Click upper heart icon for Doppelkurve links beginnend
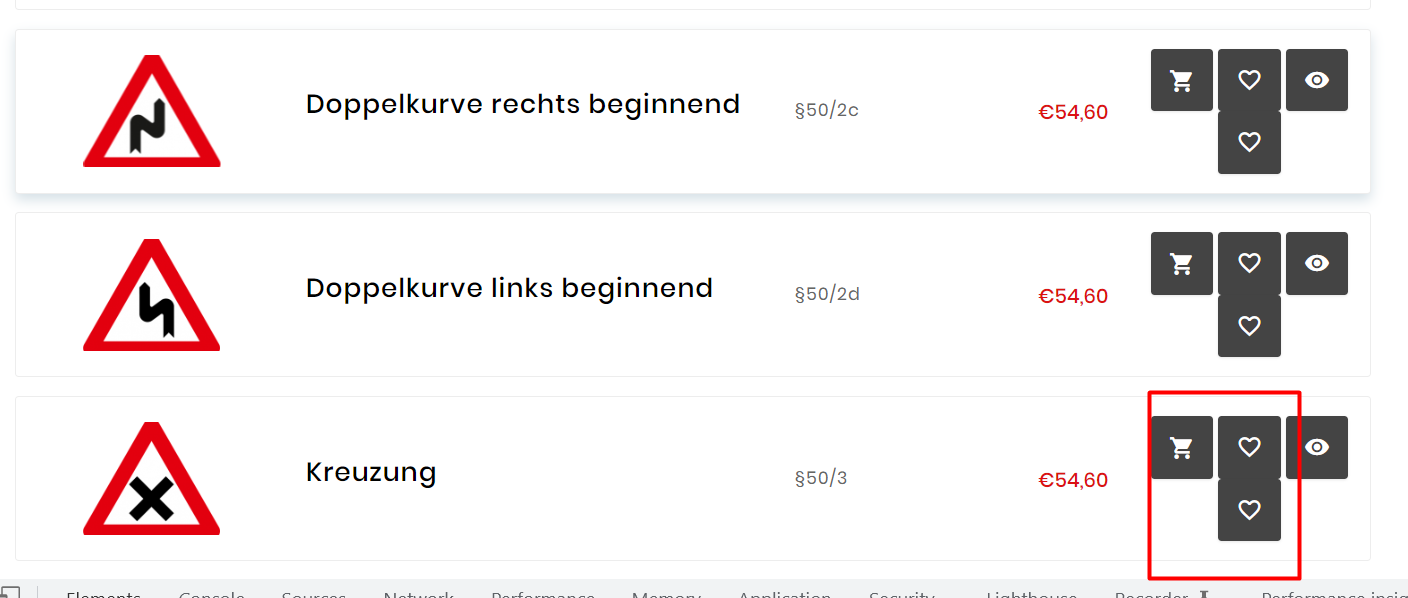This screenshot has width=1408, height=598. click(x=1249, y=263)
